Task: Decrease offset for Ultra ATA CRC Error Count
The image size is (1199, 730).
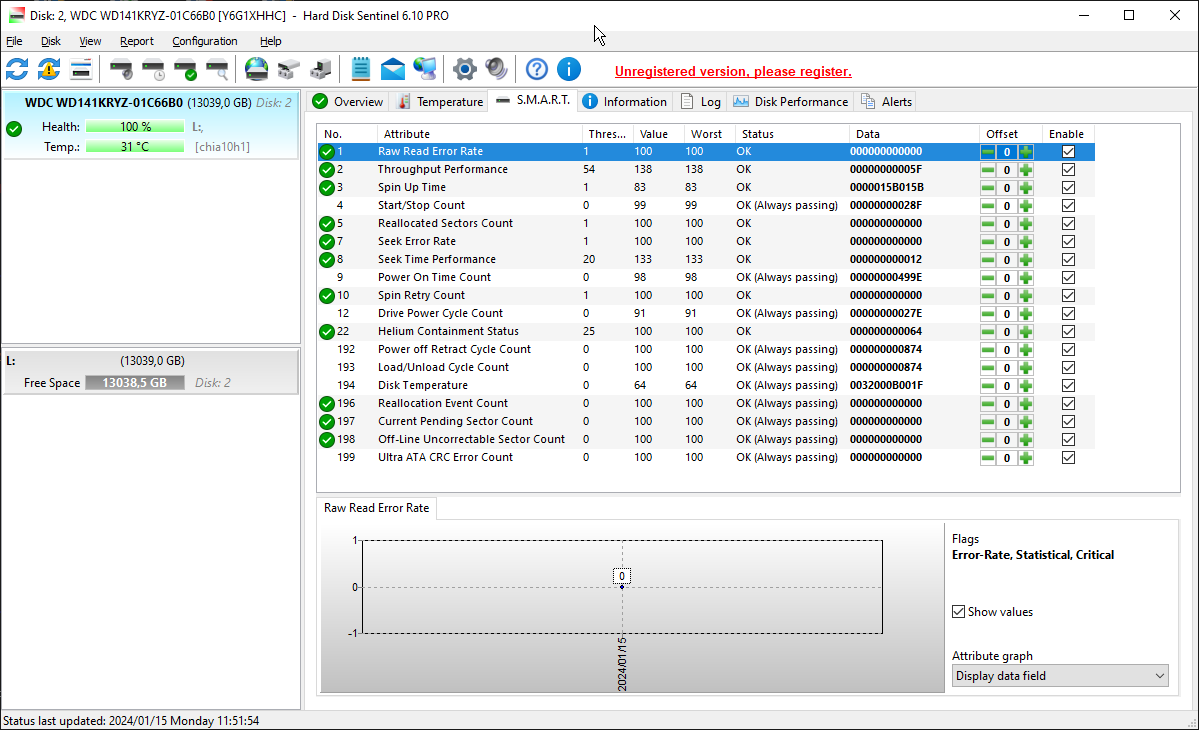Action: [x=988, y=458]
